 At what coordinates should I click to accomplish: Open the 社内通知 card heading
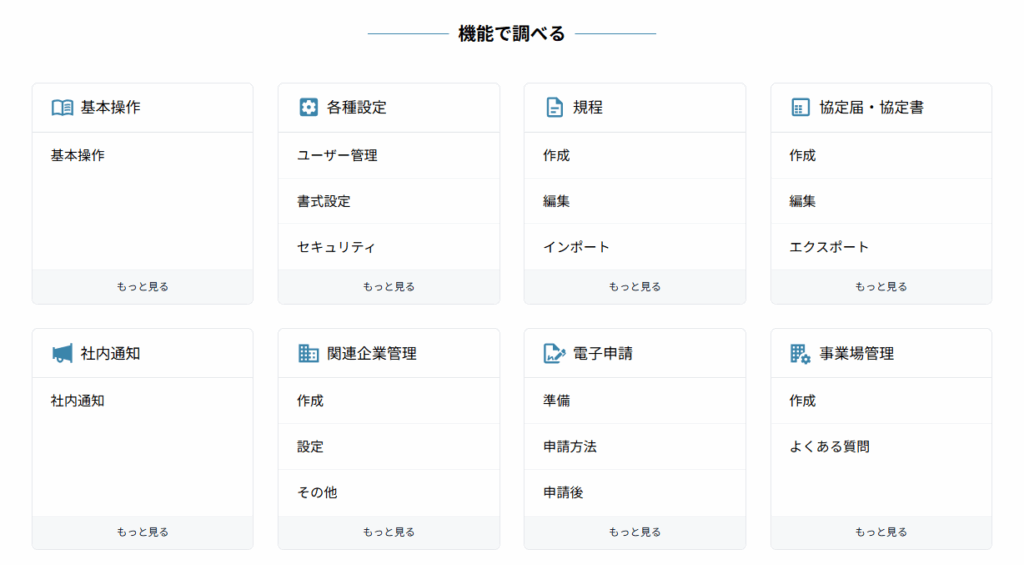[110, 353]
